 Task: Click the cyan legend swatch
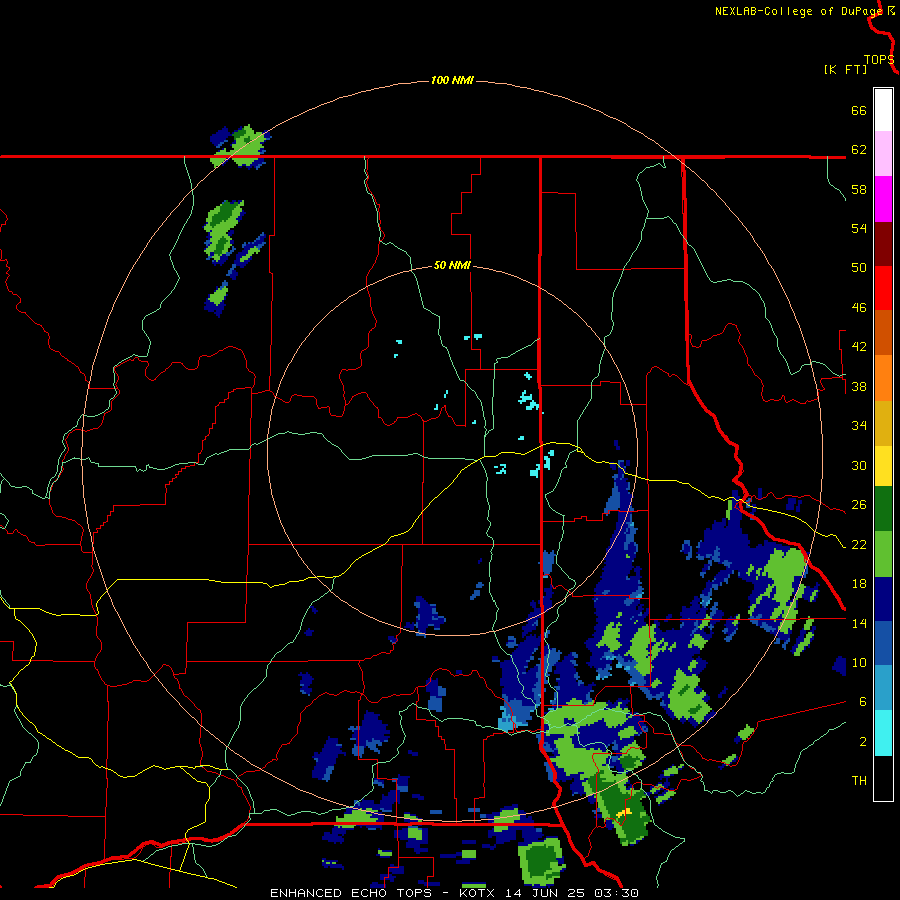pos(883,732)
